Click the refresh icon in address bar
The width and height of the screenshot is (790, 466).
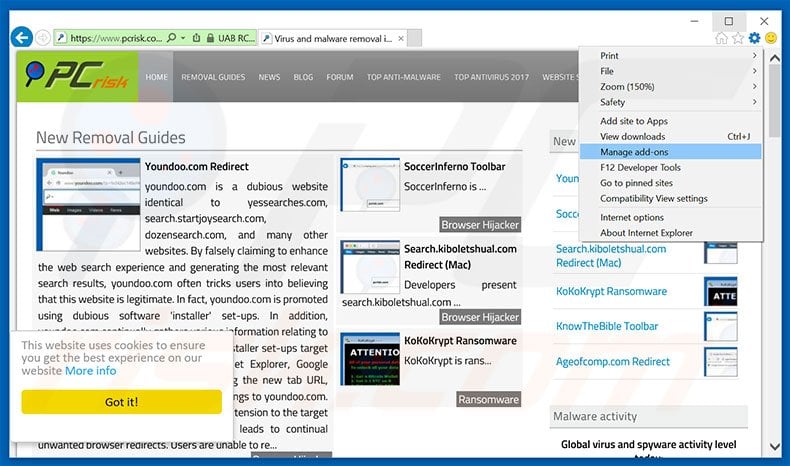(x=196, y=38)
